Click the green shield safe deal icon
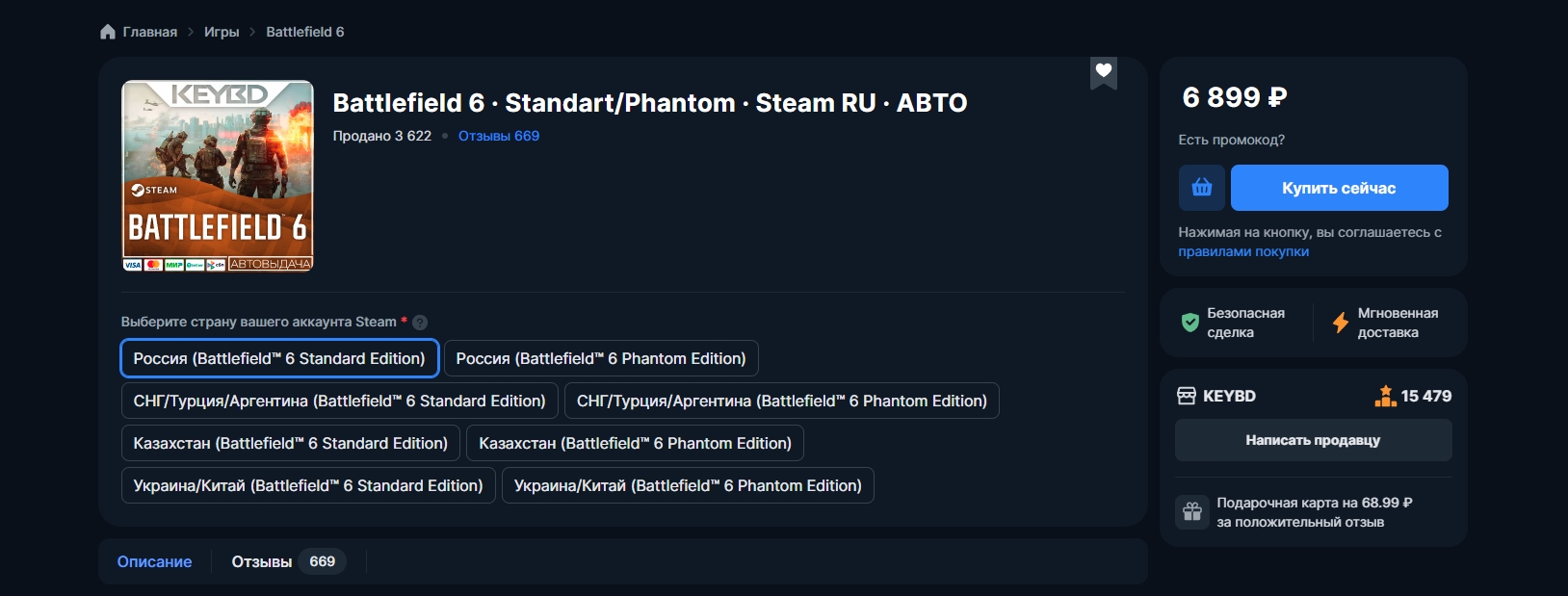The width and height of the screenshot is (1568, 596). coord(1190,323)
